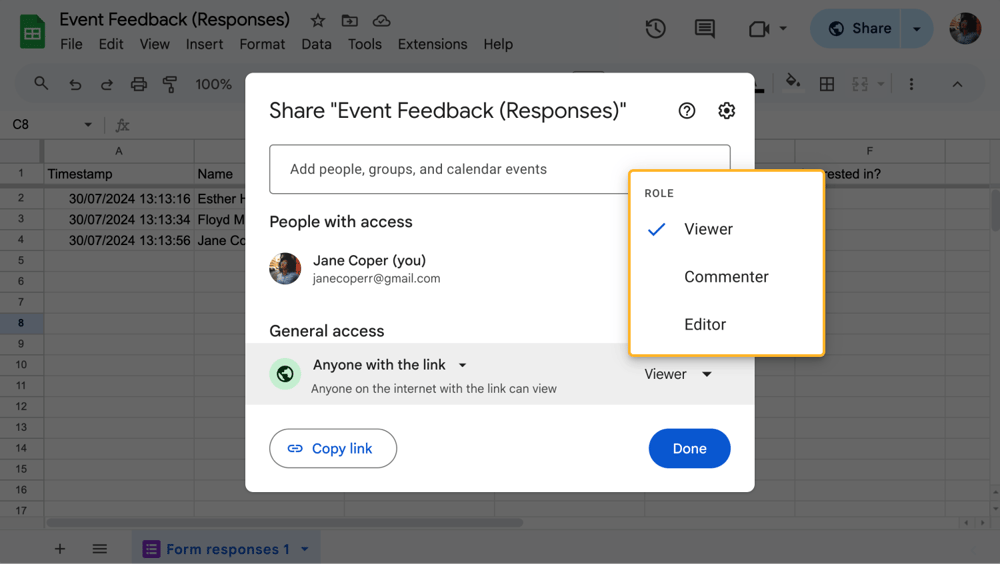Select the Viewer role option
The height and width of the screenshot is (564, 1000).
pyautogui.click(x=708, y=229)
